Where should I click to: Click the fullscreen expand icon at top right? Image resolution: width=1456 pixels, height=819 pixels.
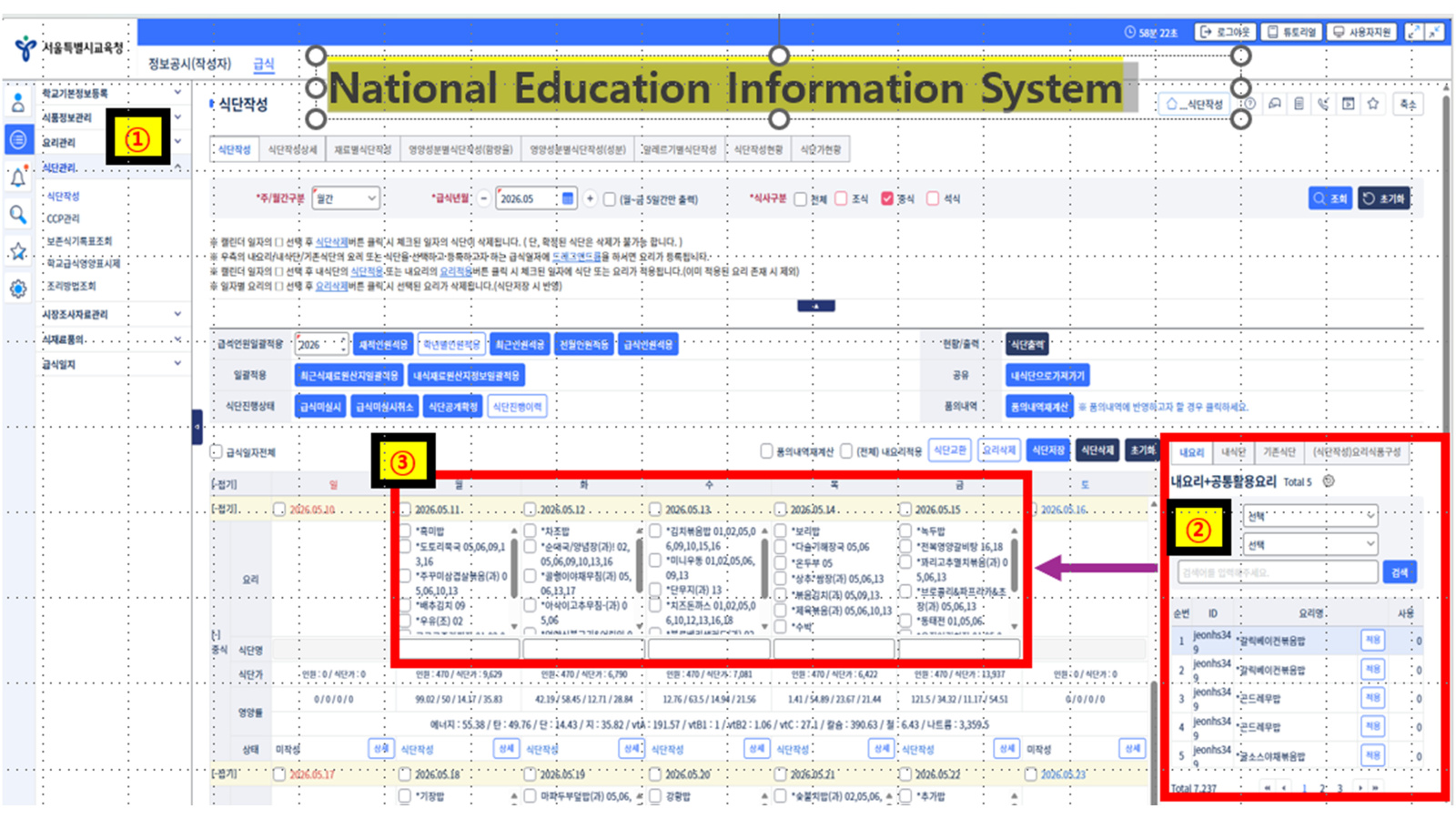1413,32
